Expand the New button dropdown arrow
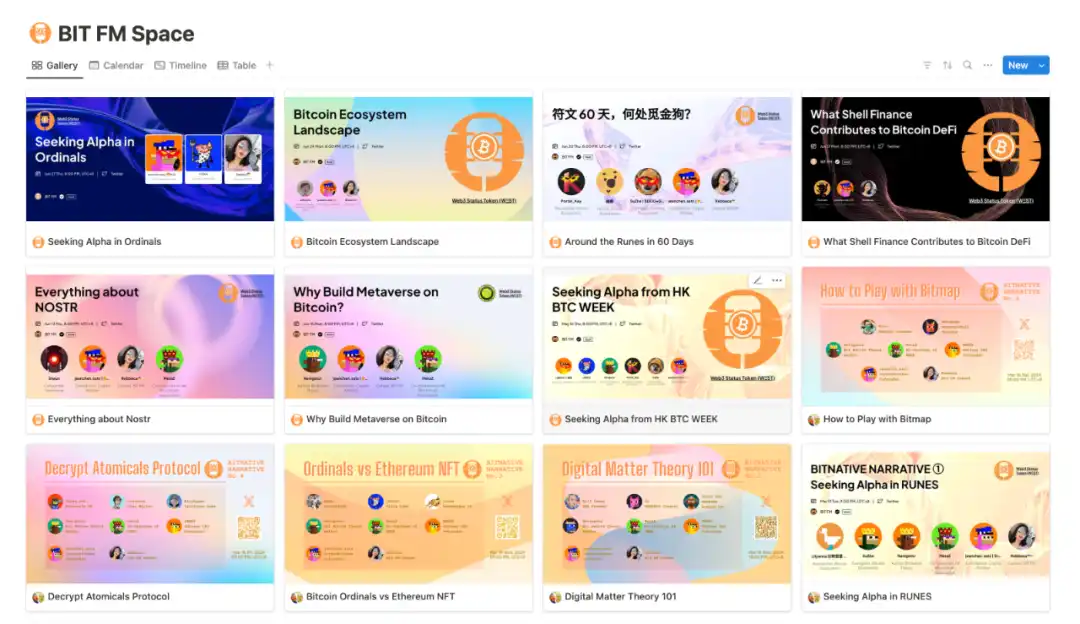The image size is (1080, 624). click(1041, 65)
